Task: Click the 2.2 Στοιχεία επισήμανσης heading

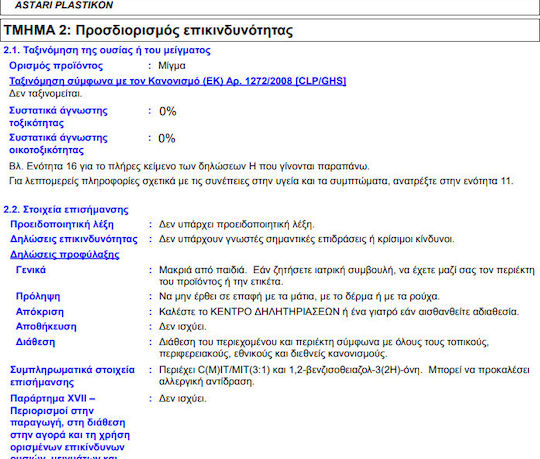Action: coord(66,210)
